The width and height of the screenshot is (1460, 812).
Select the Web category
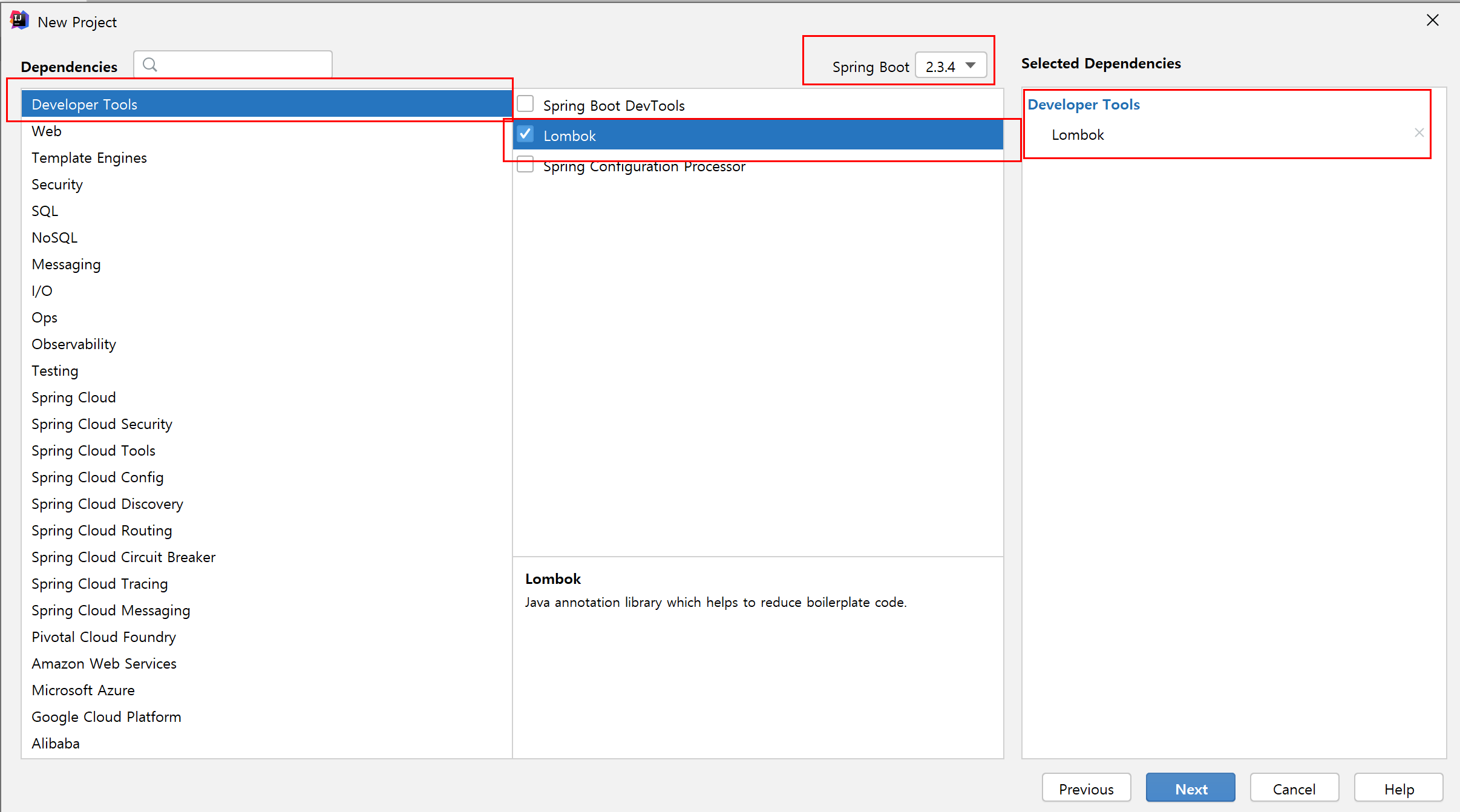[267, 131]
